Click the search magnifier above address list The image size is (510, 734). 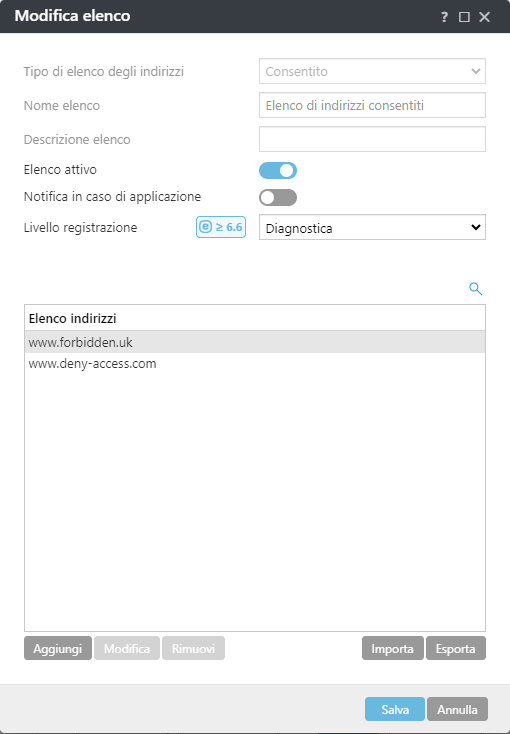(475, 289)
